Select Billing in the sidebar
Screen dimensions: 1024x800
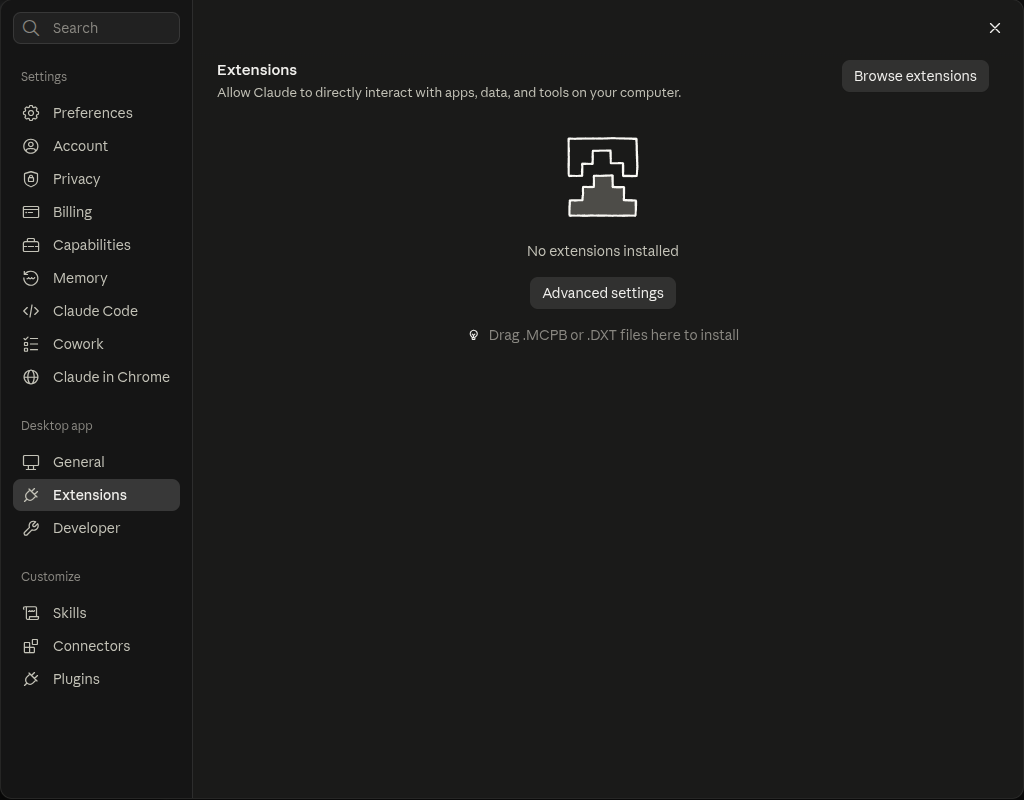(x=97, y=212)
